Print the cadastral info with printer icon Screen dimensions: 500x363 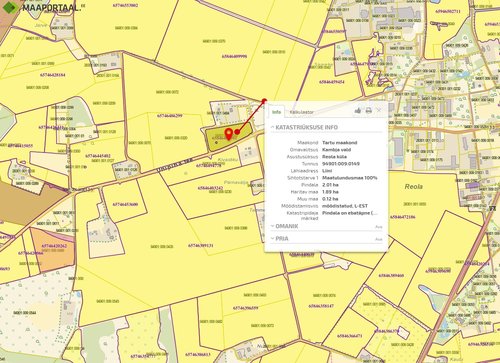coord(368,110)
